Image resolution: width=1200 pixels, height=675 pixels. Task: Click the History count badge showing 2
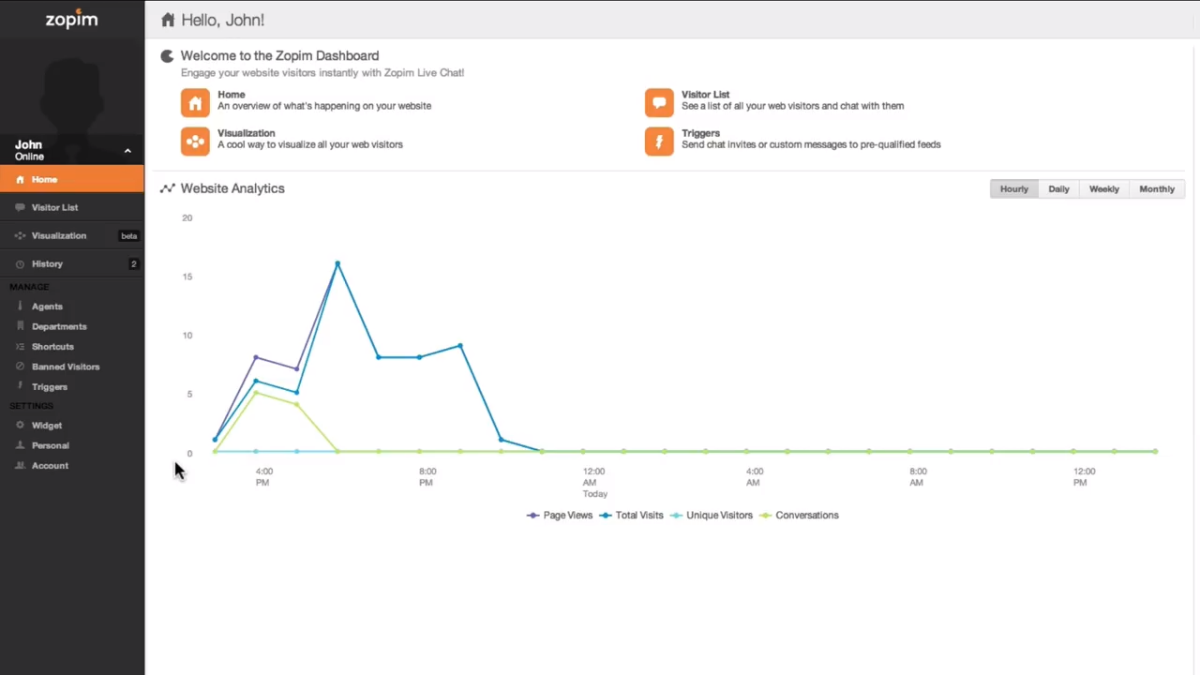click(x=133, y=264)
